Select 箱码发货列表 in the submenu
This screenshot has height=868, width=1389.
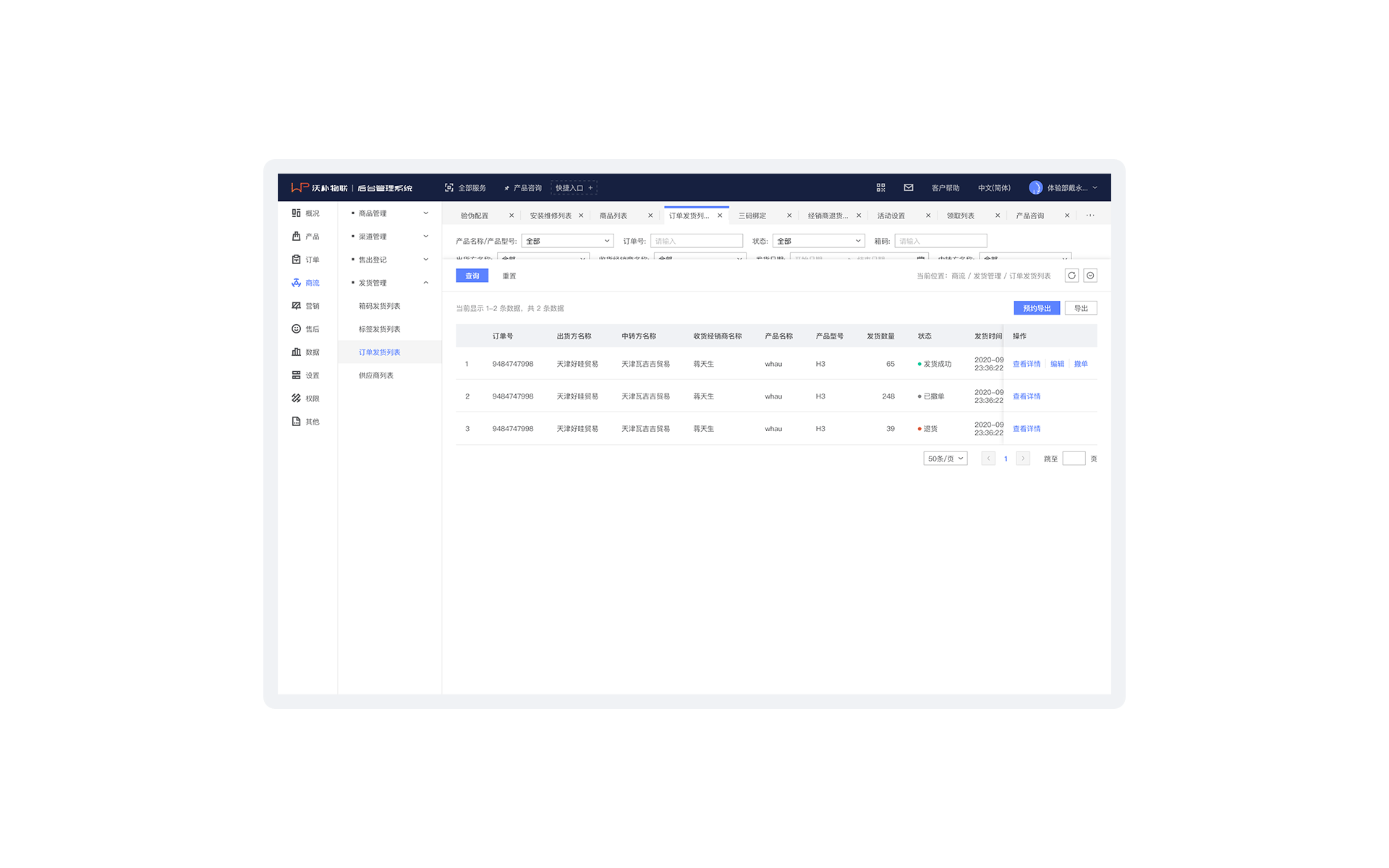click(379, 306)
